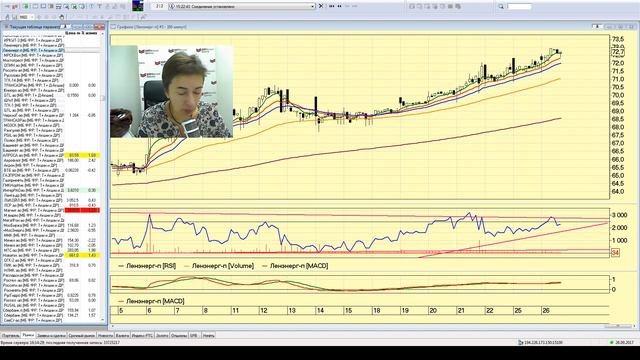Click date marker 18 on time axis
This screenshot has height=360, width=640.
pyautogui.click(x=376, y=311)
